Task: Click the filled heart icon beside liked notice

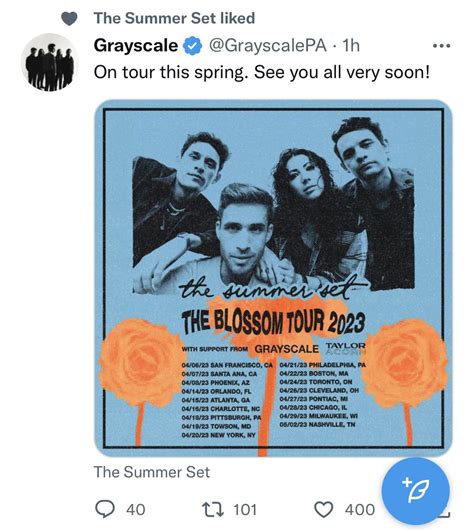Action: point(69,19)
